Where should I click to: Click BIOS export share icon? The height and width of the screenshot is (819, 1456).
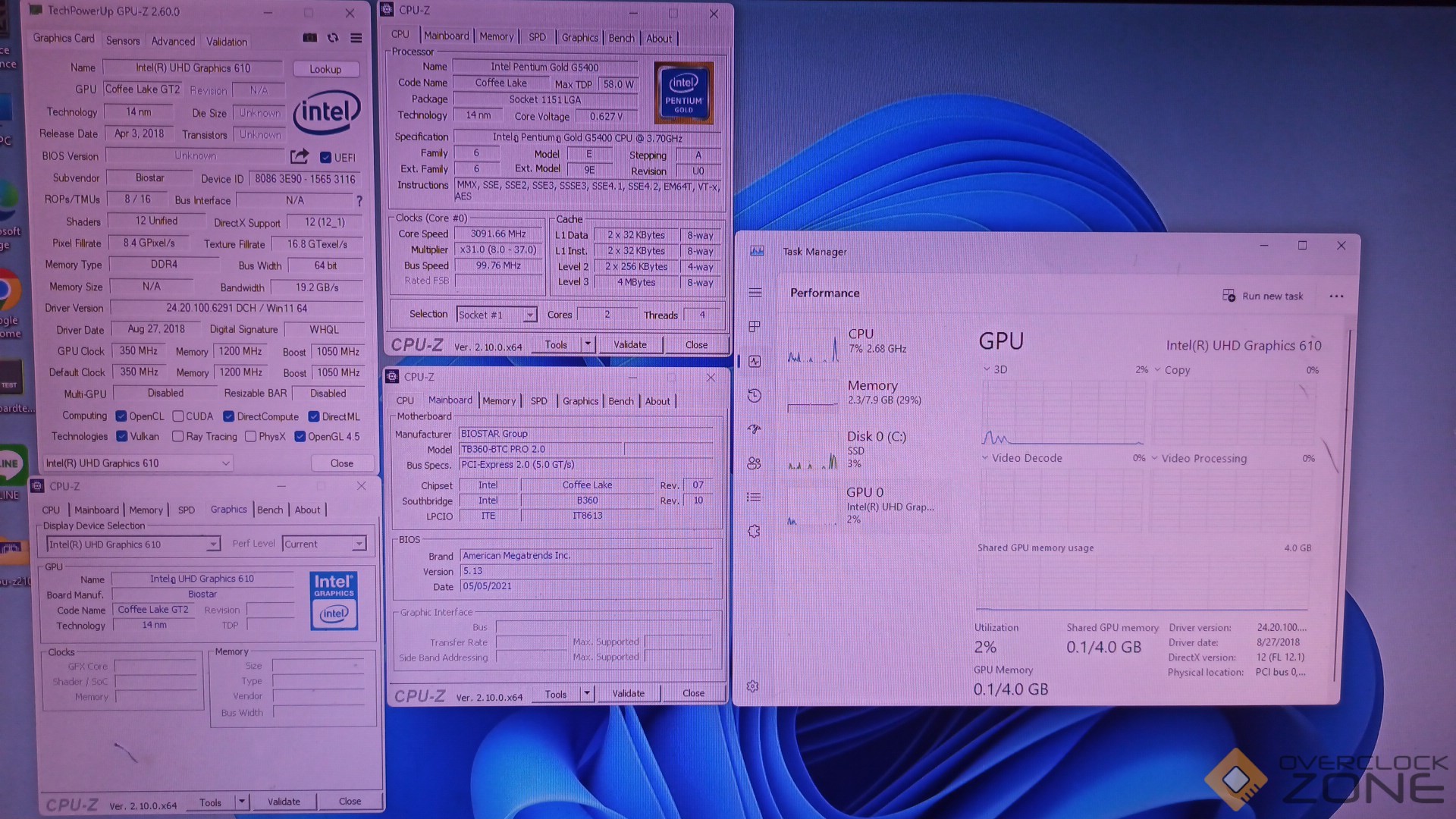[300, 156]
